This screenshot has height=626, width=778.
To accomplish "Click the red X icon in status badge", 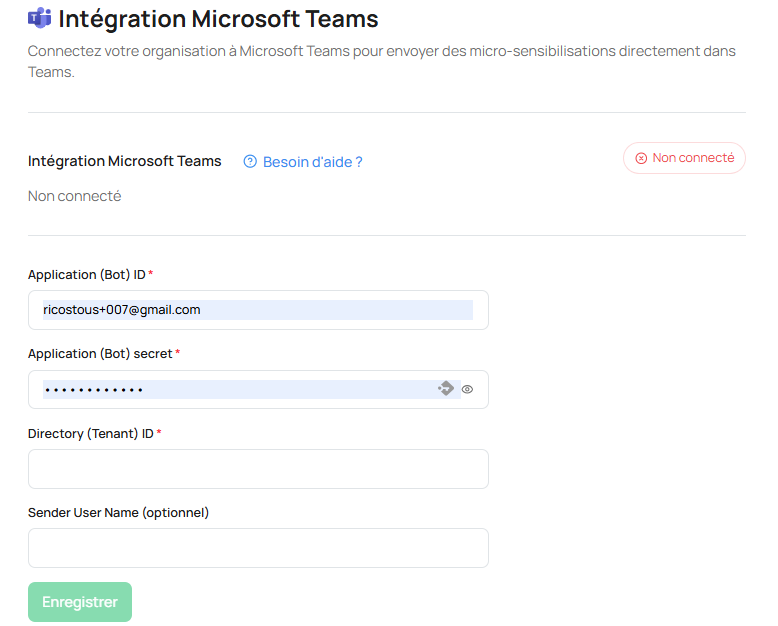I will coord(641,158).
